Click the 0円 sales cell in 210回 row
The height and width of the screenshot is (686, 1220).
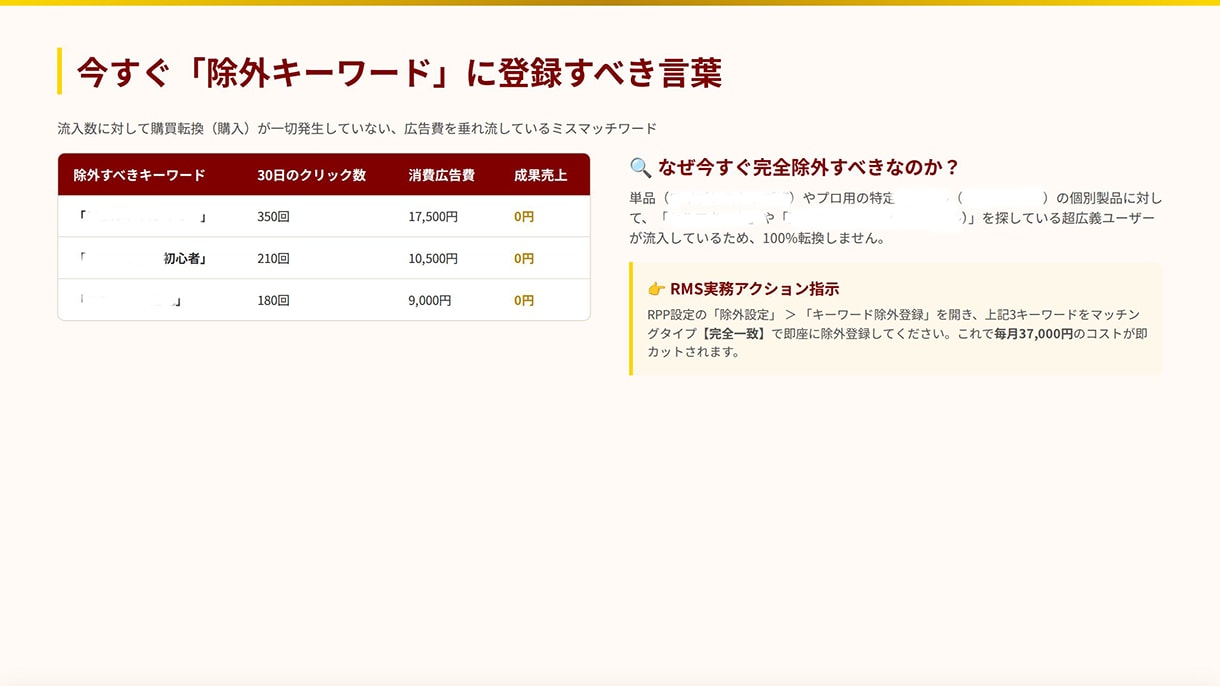[524, 258]
